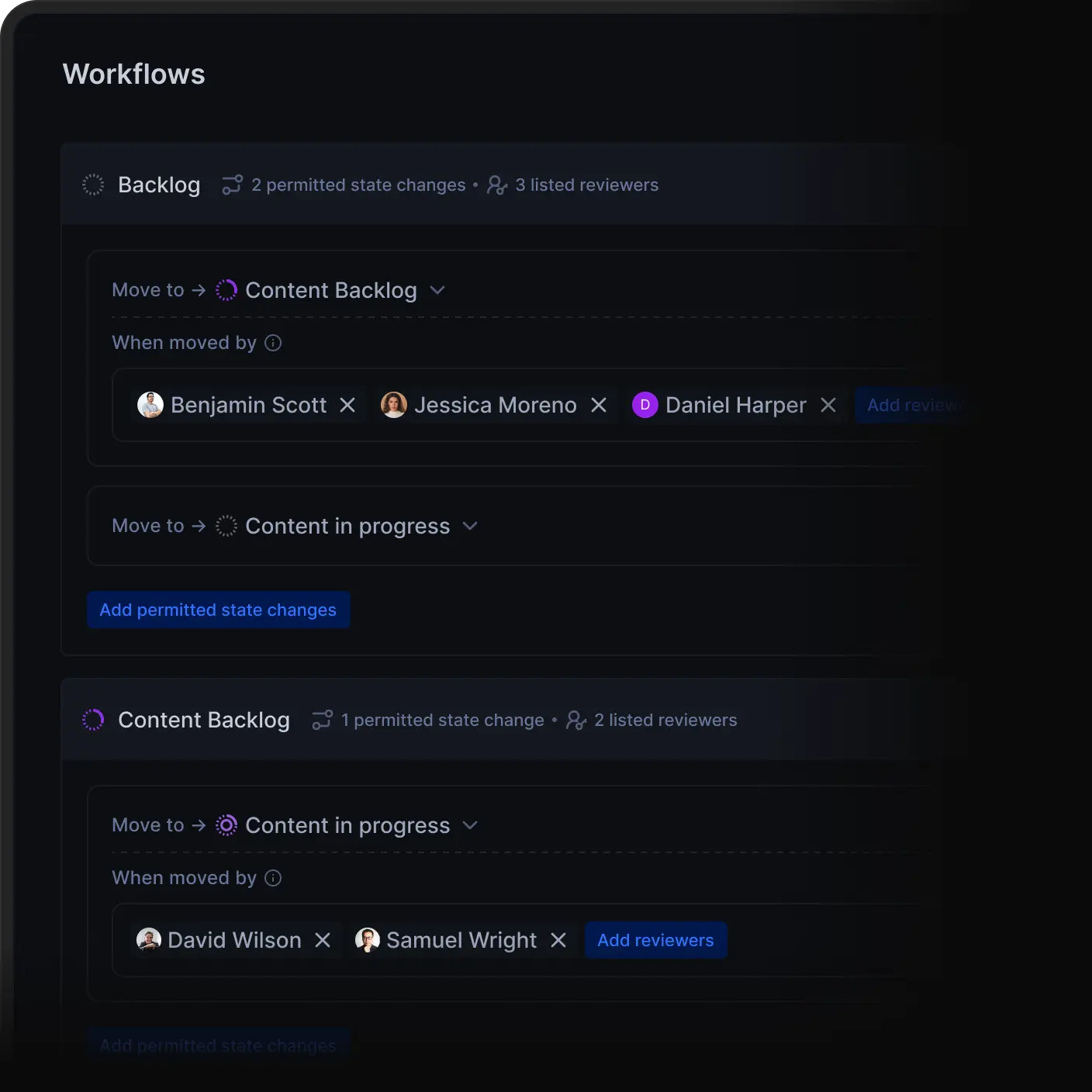Remove Samuel Wright reviewer
Viewport: 1092px width, 1092px height.
558,940
